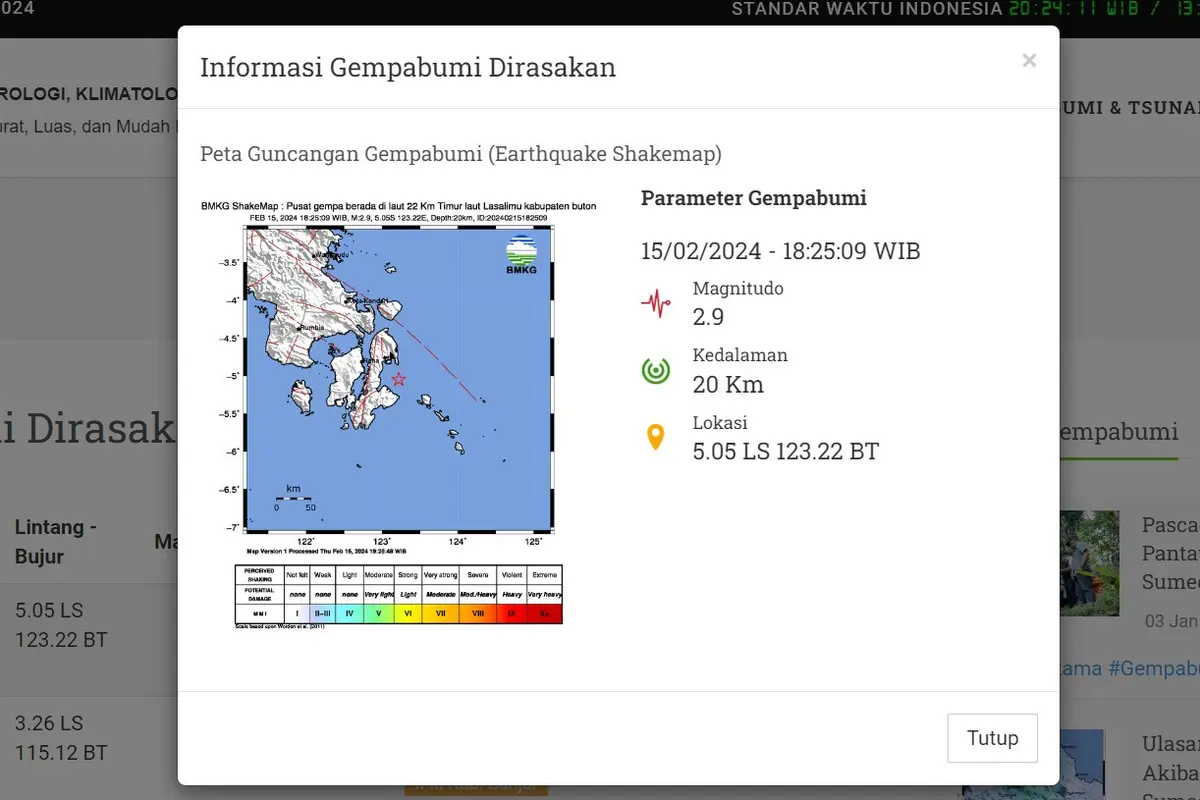Click the orange location pin icon

(x=656, y=437)
